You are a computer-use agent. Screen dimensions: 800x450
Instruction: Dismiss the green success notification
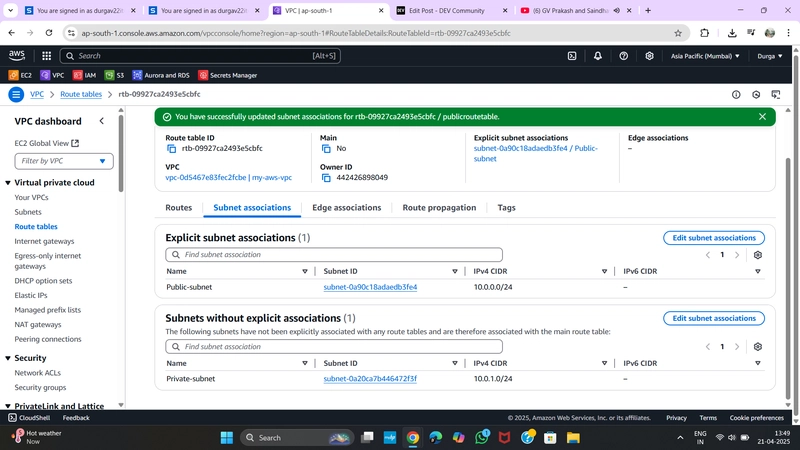[x=762, y=117]
